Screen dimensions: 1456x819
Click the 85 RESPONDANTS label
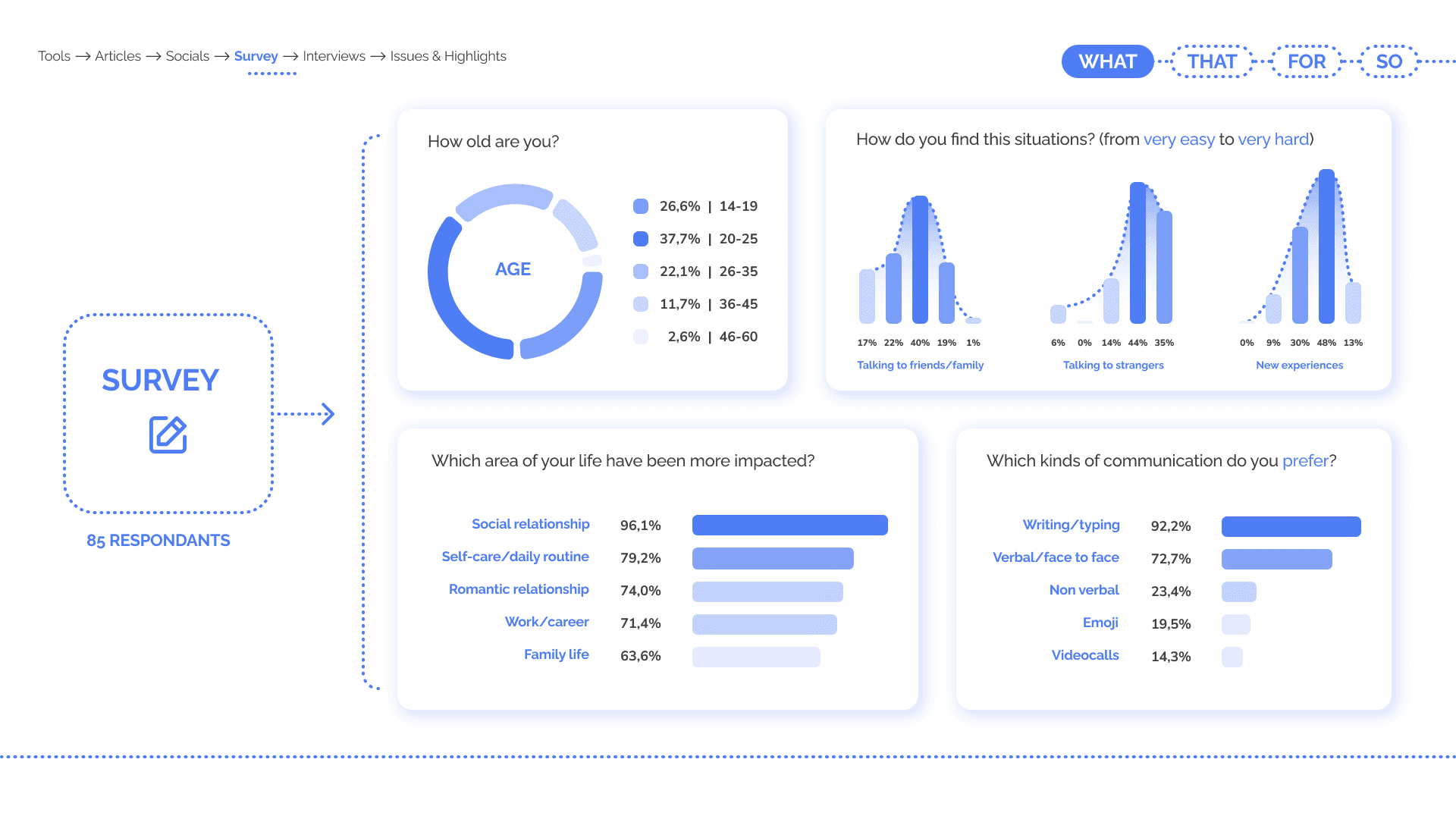[x=158, y=541]
